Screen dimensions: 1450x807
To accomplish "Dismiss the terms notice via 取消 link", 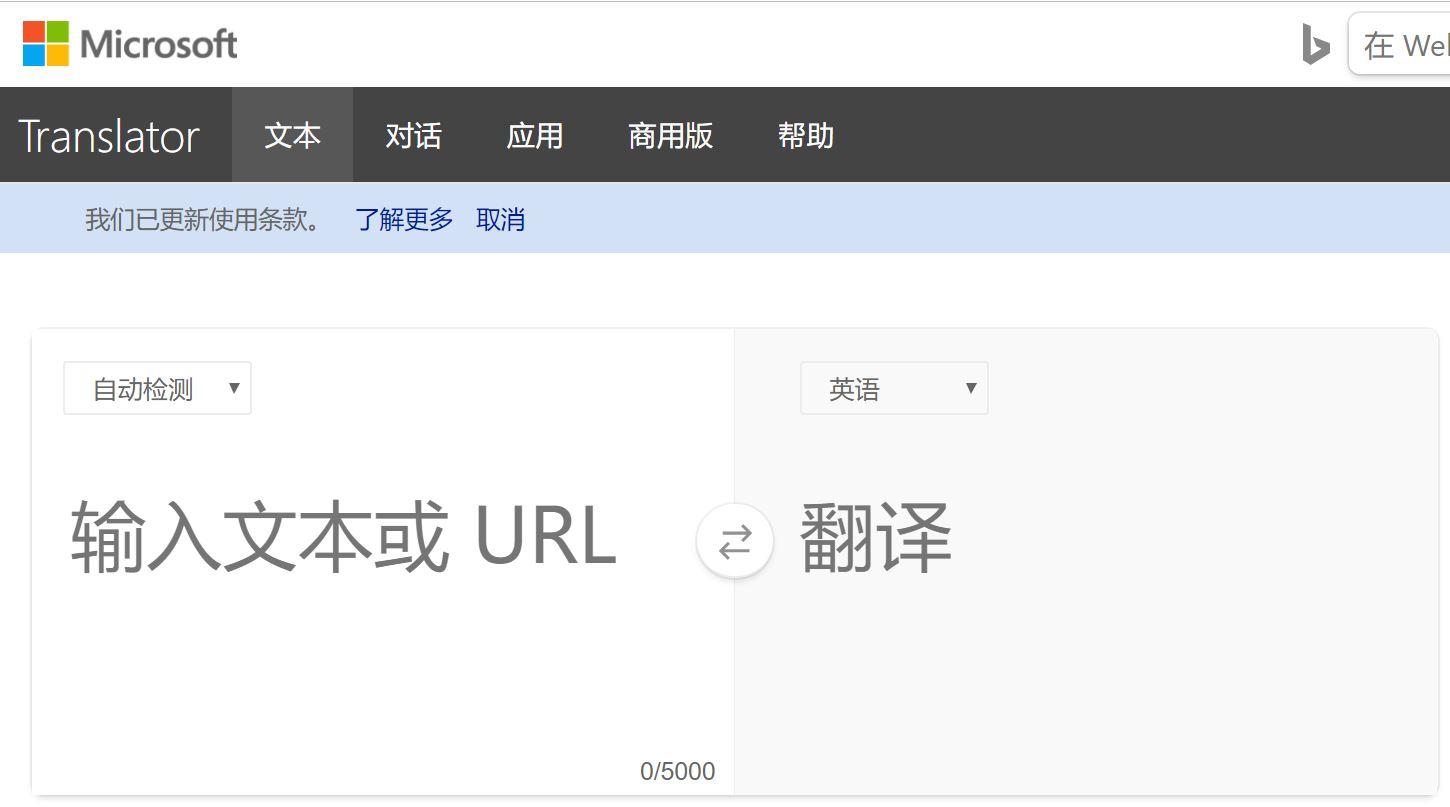I will [x=500, y=219].
